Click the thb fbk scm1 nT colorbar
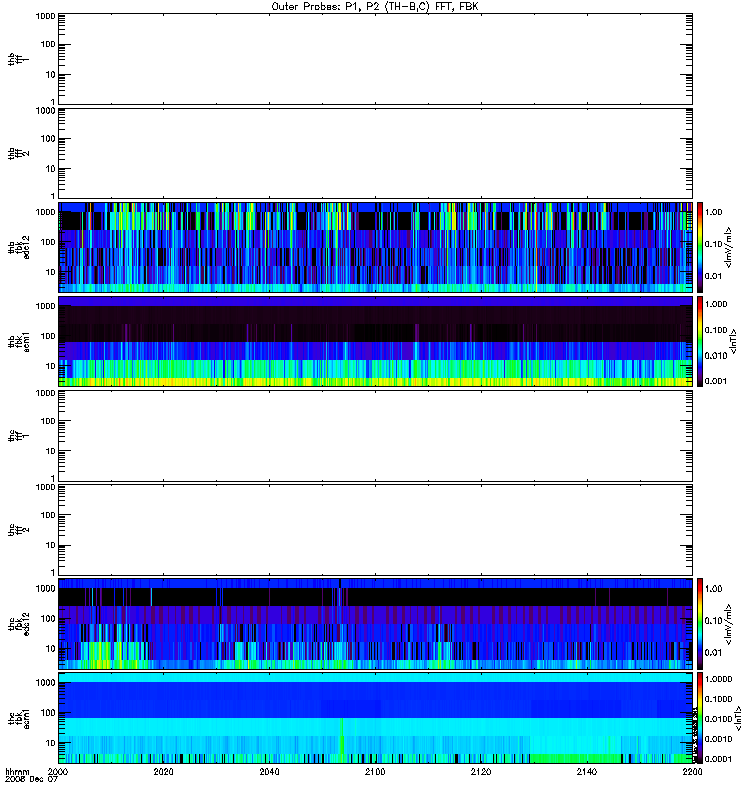Viewport: 750px width, 800px height. tap(700, 341)
